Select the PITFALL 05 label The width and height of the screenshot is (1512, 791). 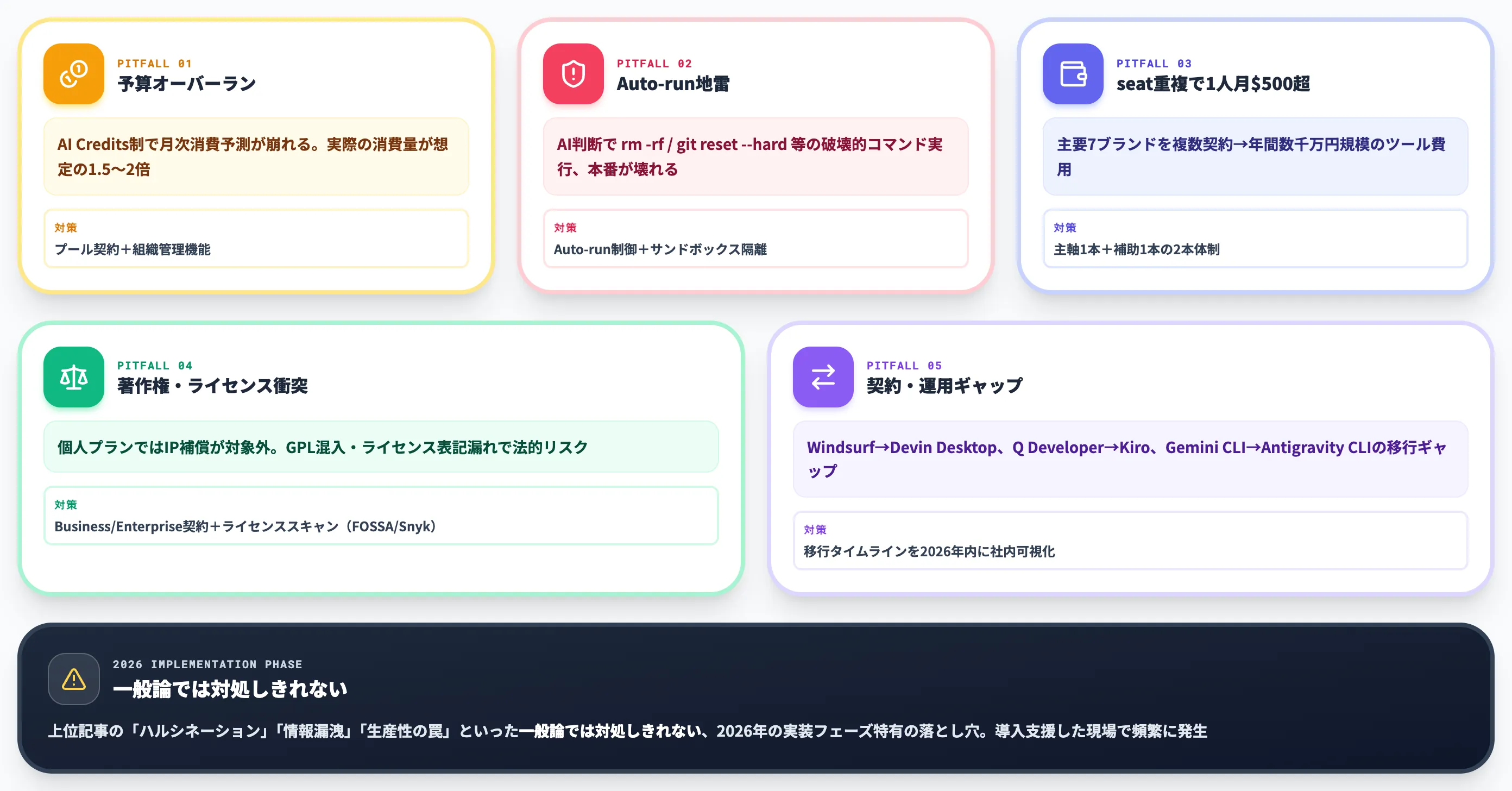pyautogui.click(x=904, y=366)
